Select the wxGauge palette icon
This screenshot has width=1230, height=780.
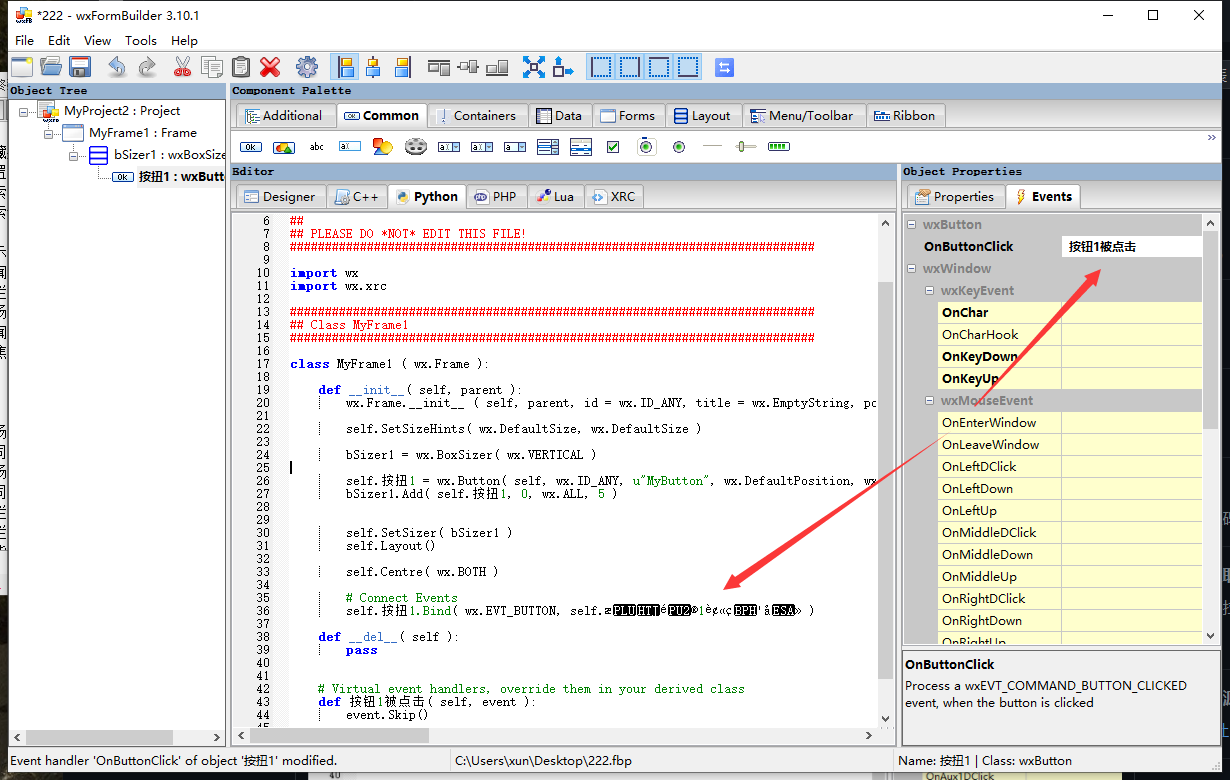tap(779, 146)
